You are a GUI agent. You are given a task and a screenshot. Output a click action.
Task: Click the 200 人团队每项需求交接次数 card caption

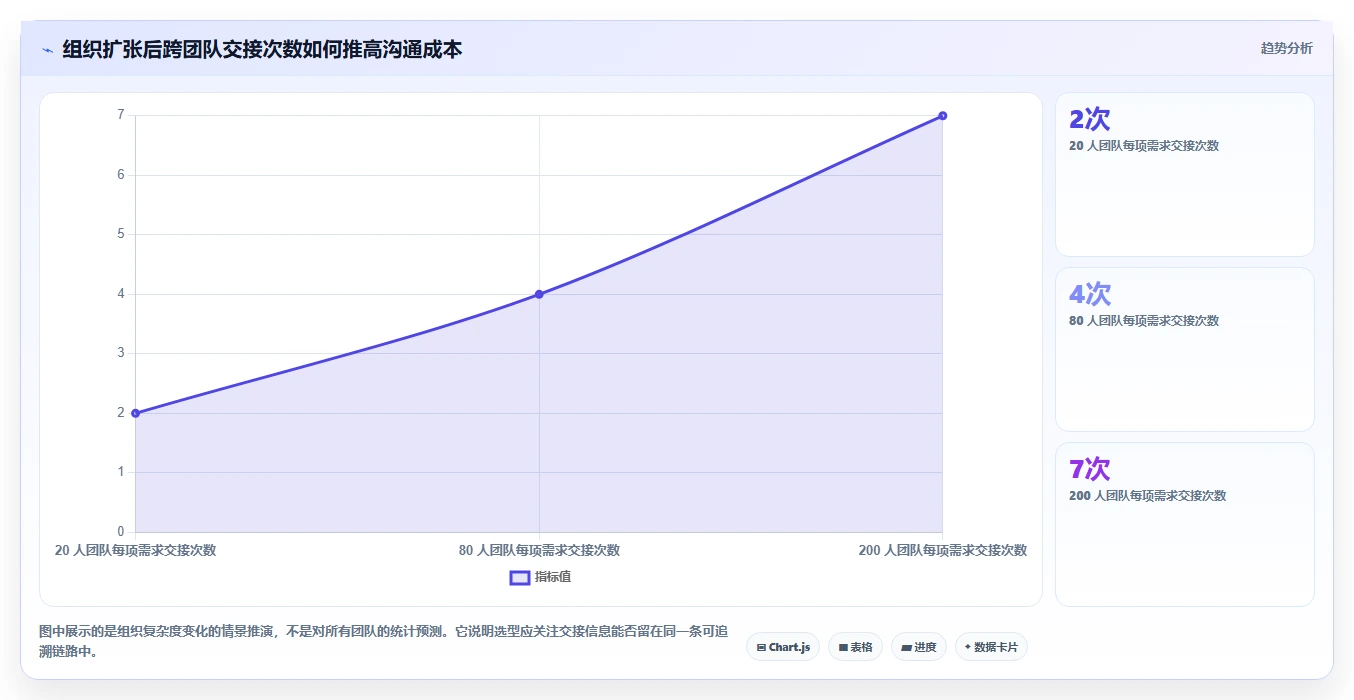pos(1147,496)
